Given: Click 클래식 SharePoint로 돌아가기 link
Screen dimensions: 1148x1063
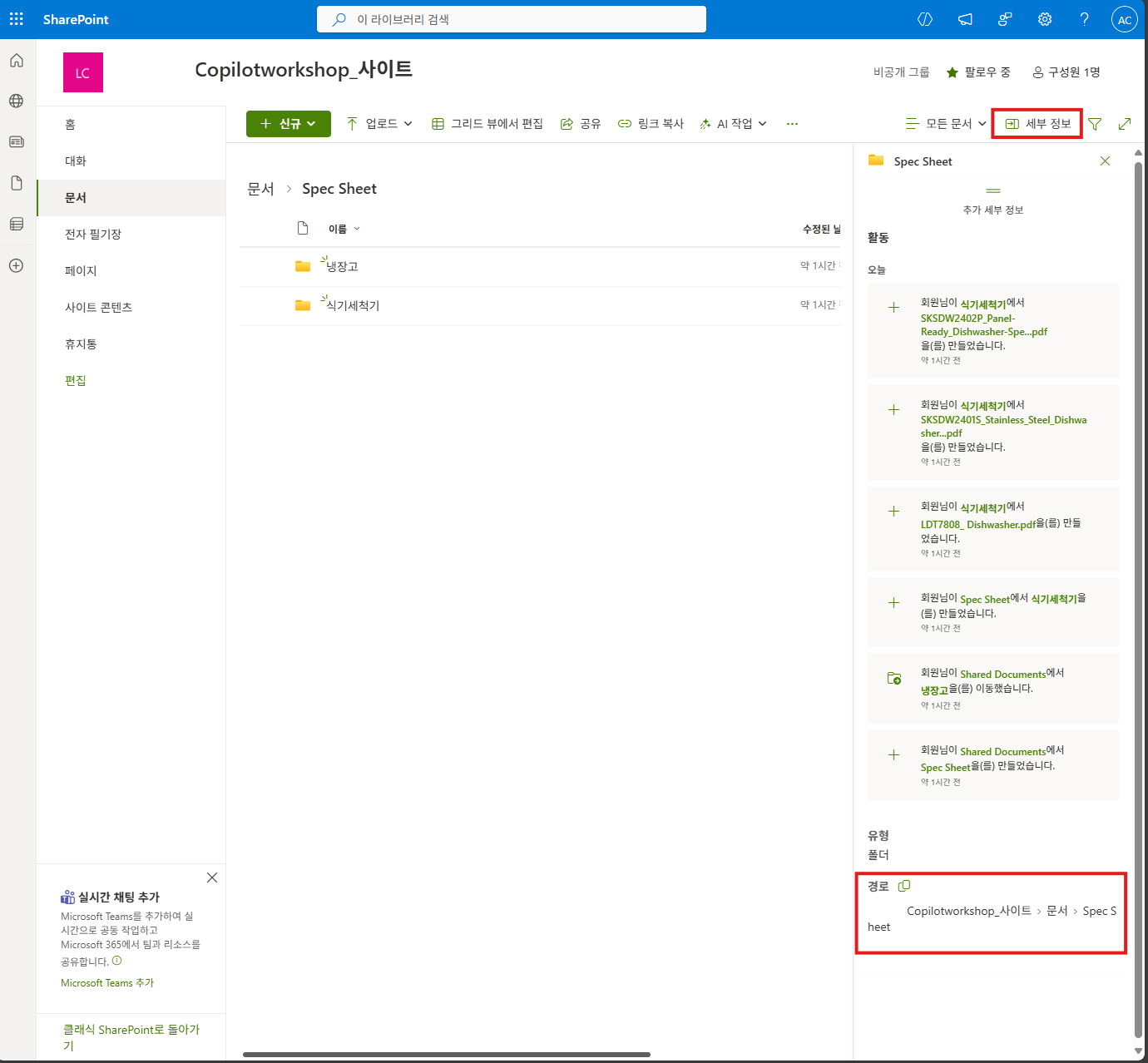Looking at the screenshot, I should tap(131, 1037).
